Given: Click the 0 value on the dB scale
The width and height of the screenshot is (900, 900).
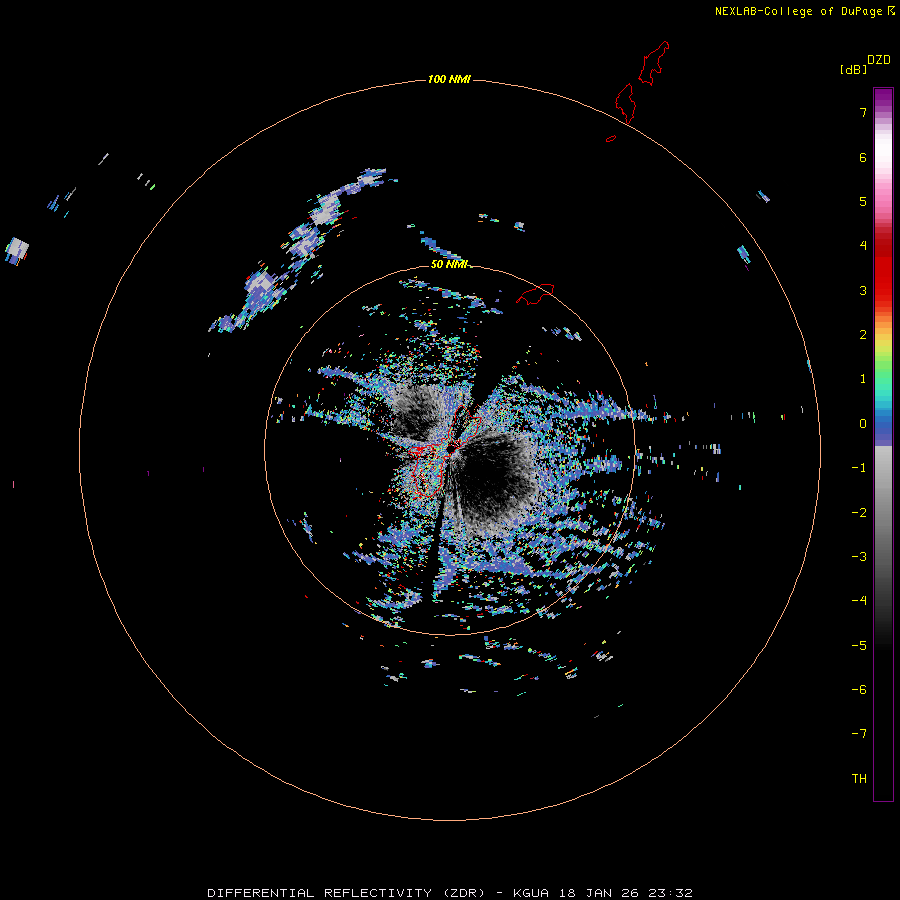Looking at the screenshot, I should pyautogui.click(x=863, y=424).
